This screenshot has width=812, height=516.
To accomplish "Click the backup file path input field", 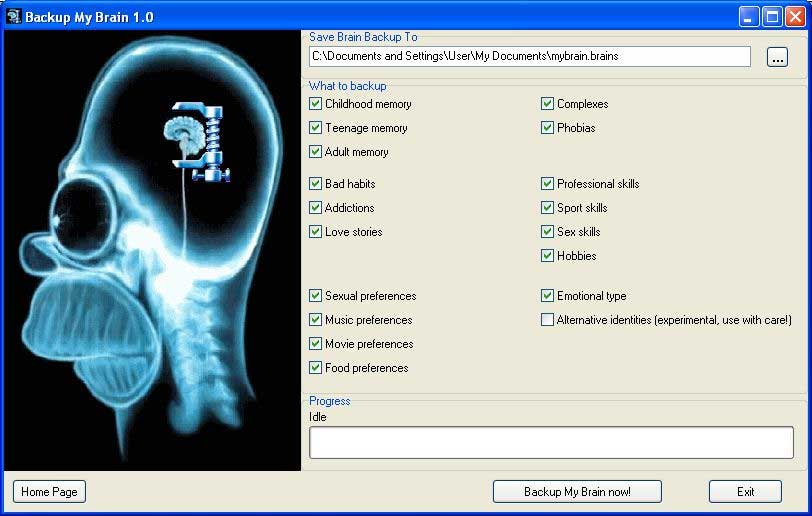I will (530, 56).
